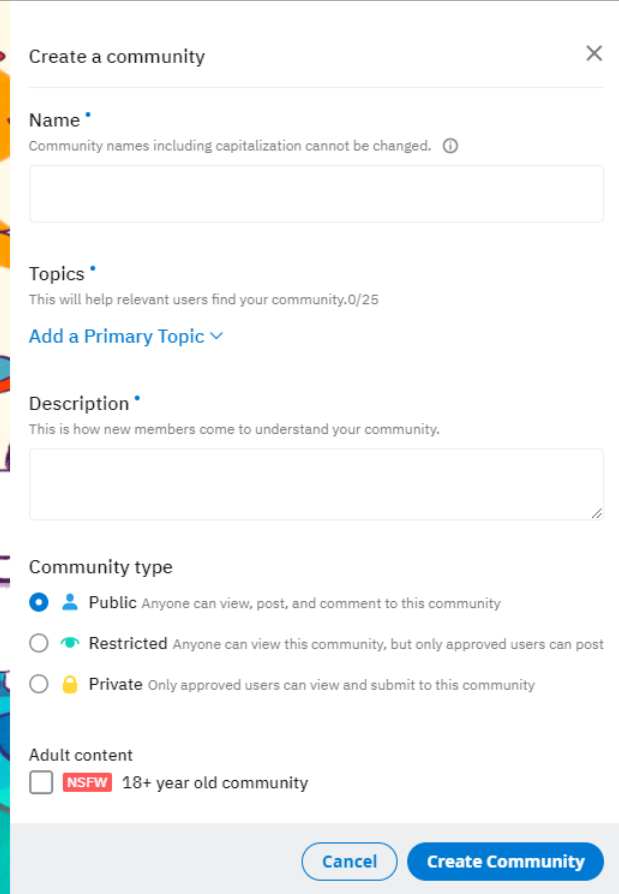The image size is (619, 894).
Task: Click the chevron next to Primary Topic
Action: coord(216,337)
